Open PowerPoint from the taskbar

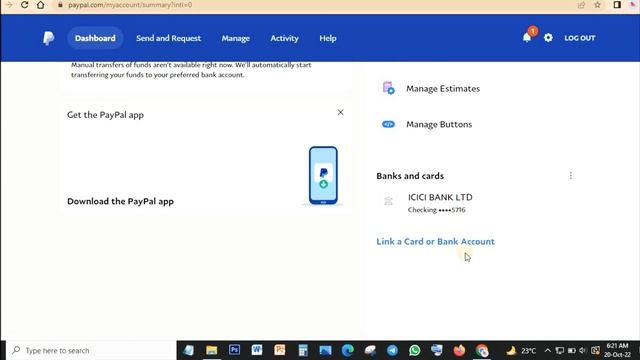(x=280, y=350)
